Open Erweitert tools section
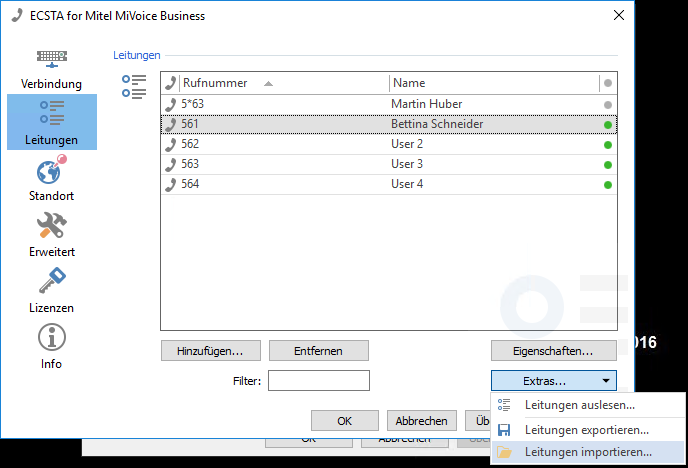This screenshot has height=468, width=688. [x=52, y=234]
